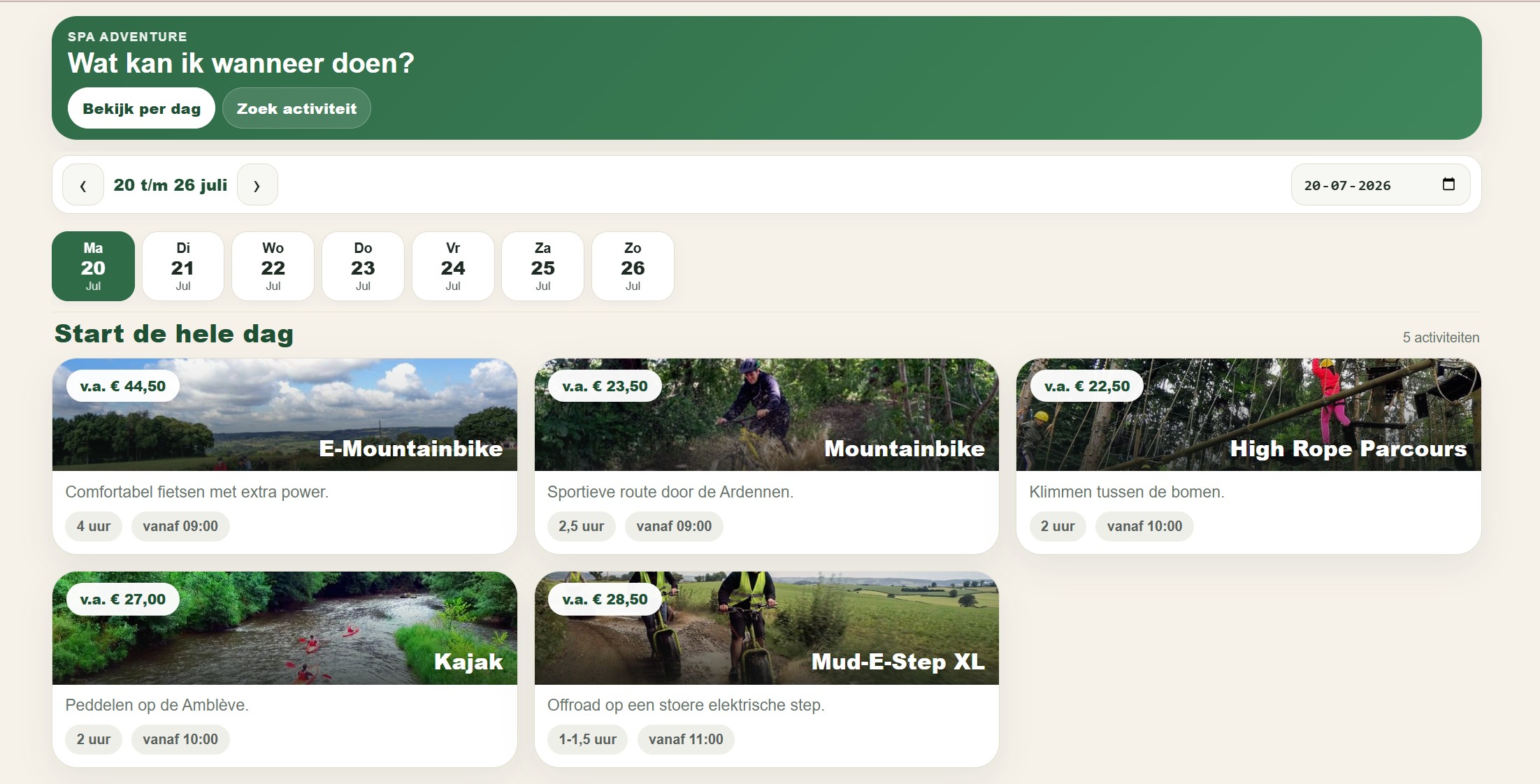
Task: Open the calendar date picker
Action: point(1448,184)
